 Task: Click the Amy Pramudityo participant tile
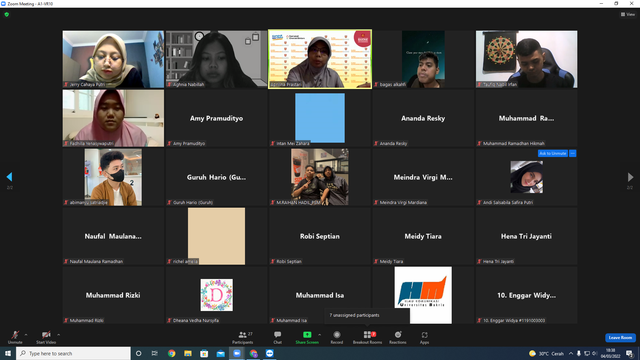tap(216, 118)
